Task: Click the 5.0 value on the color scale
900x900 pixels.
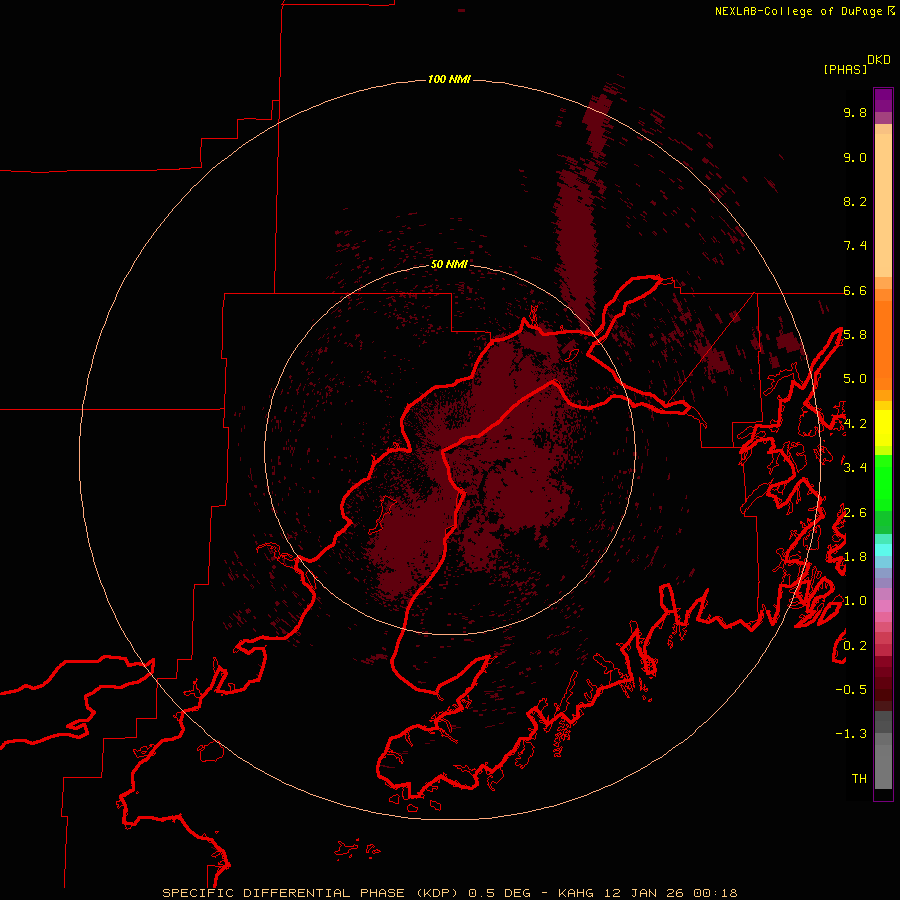Action: point(855,379)
